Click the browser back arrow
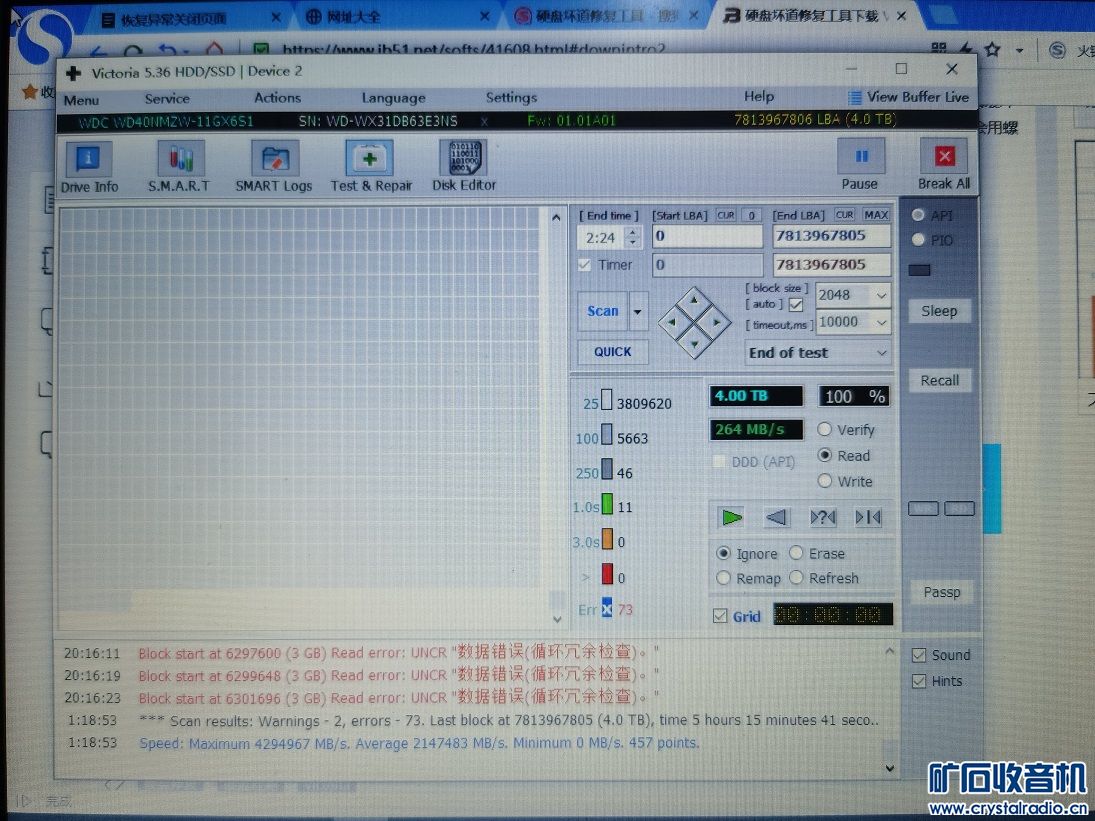Screen dimensions: 1095x821 pos(98,52)
